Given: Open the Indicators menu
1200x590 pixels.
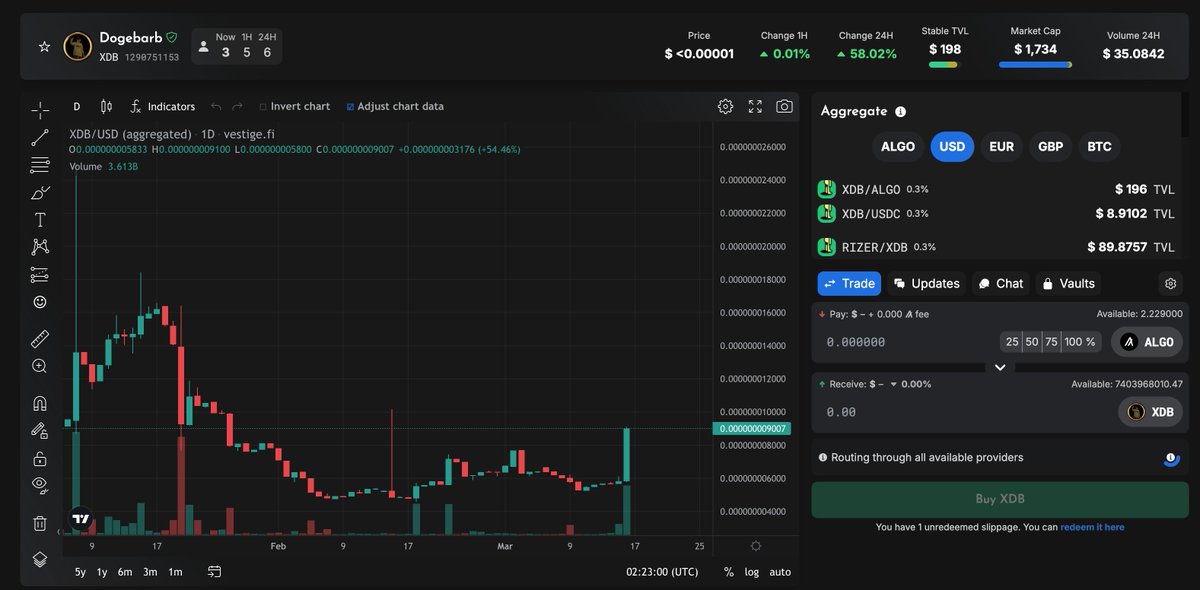Looking at the screenshot, I should tap(162, 106).
